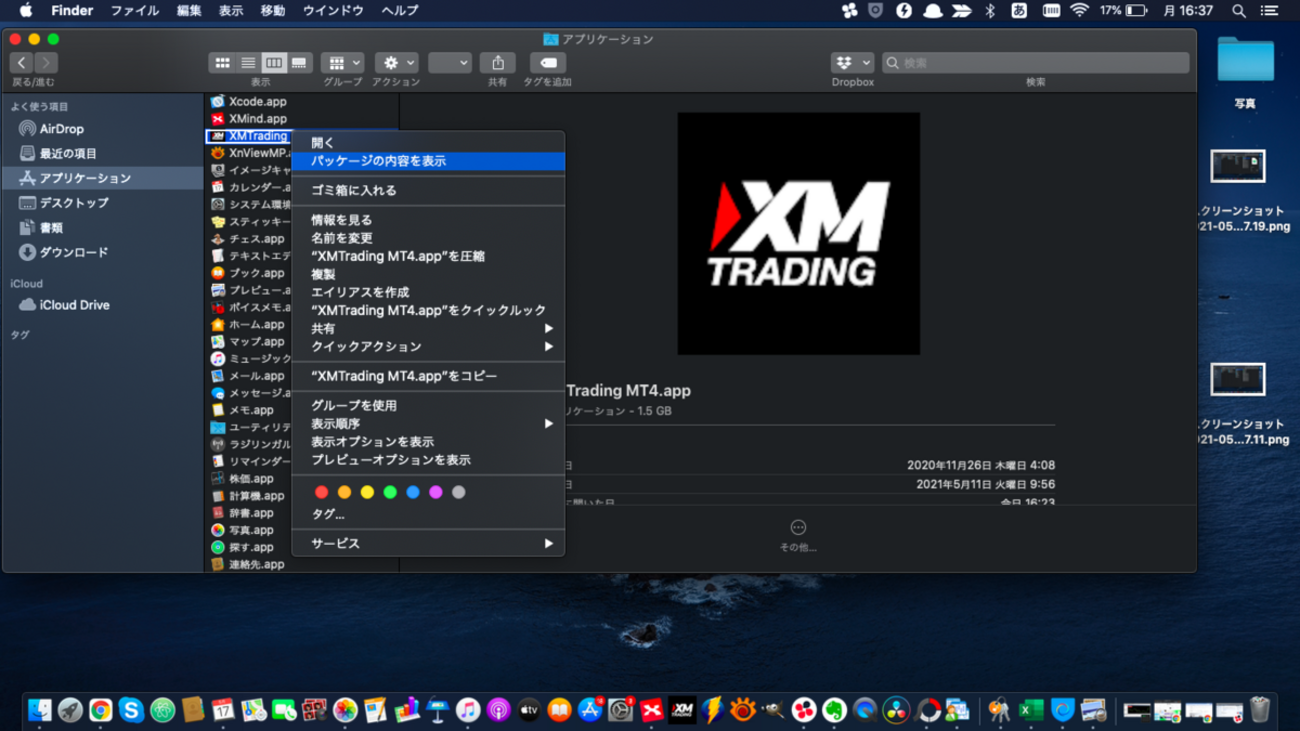This screenshot has width=1300, height=731.
Task: Click その他... below the XMTrading file info
Action: [x=797, y=536]
